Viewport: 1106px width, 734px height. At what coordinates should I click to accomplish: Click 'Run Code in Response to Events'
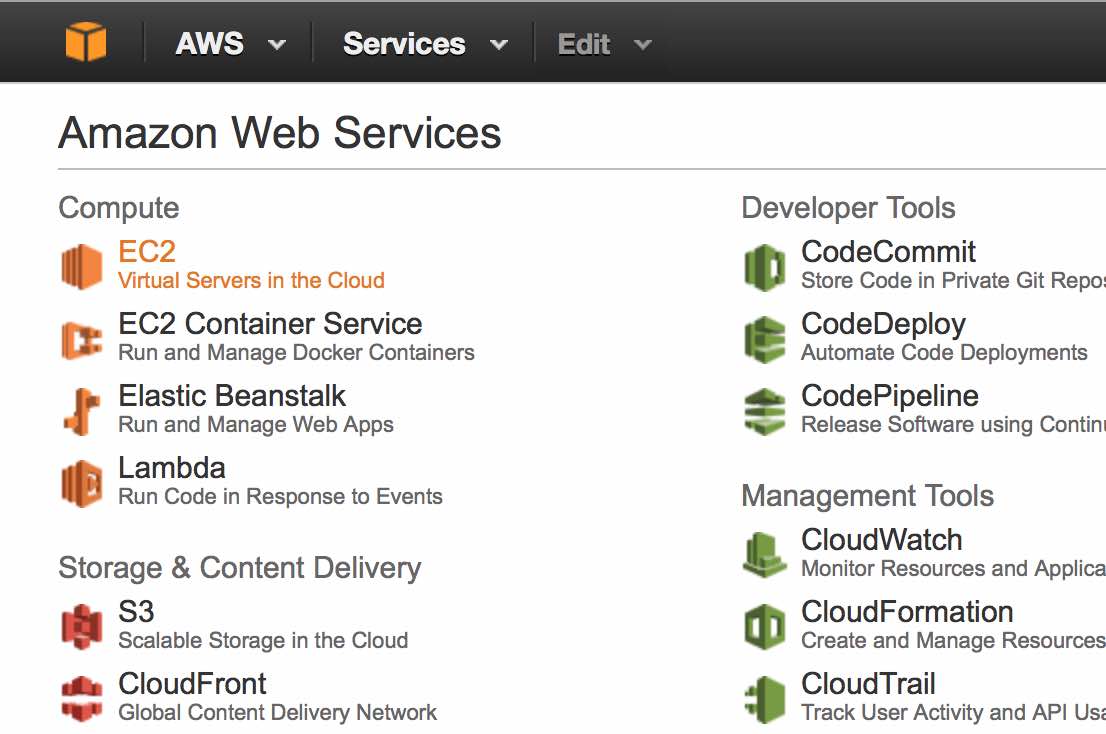tap(280, 496)
